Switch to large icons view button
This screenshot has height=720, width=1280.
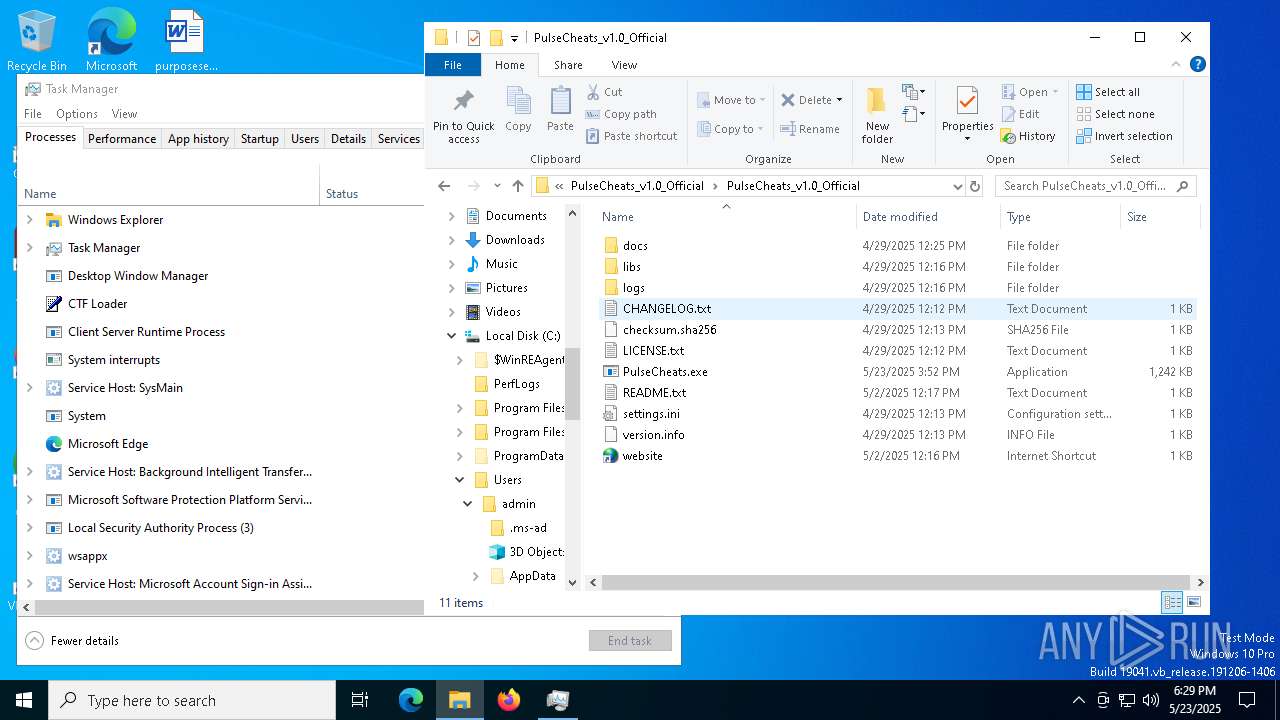tap(1193, 602)
